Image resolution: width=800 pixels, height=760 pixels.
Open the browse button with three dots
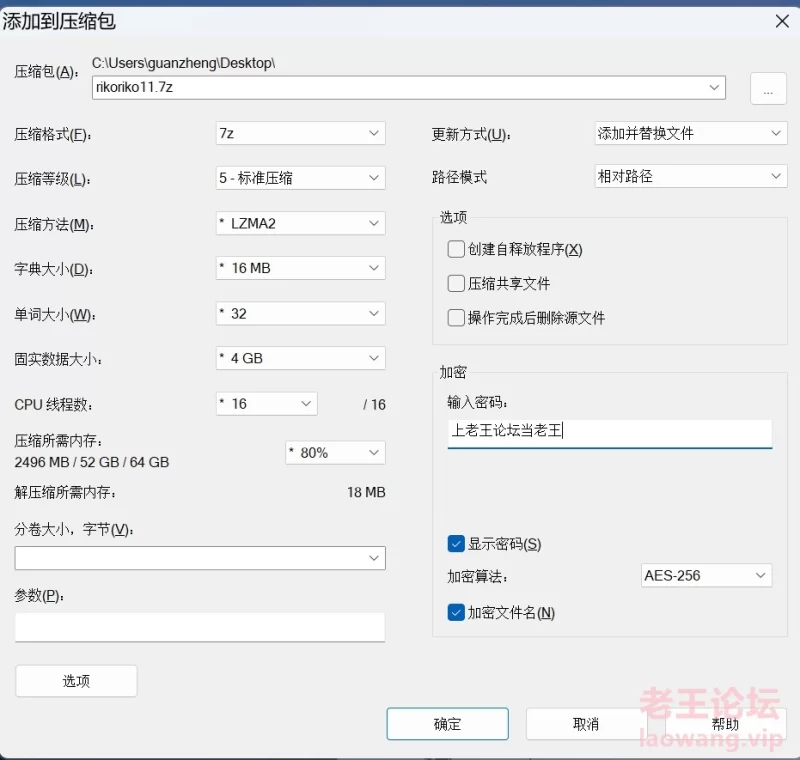point(768,89)
